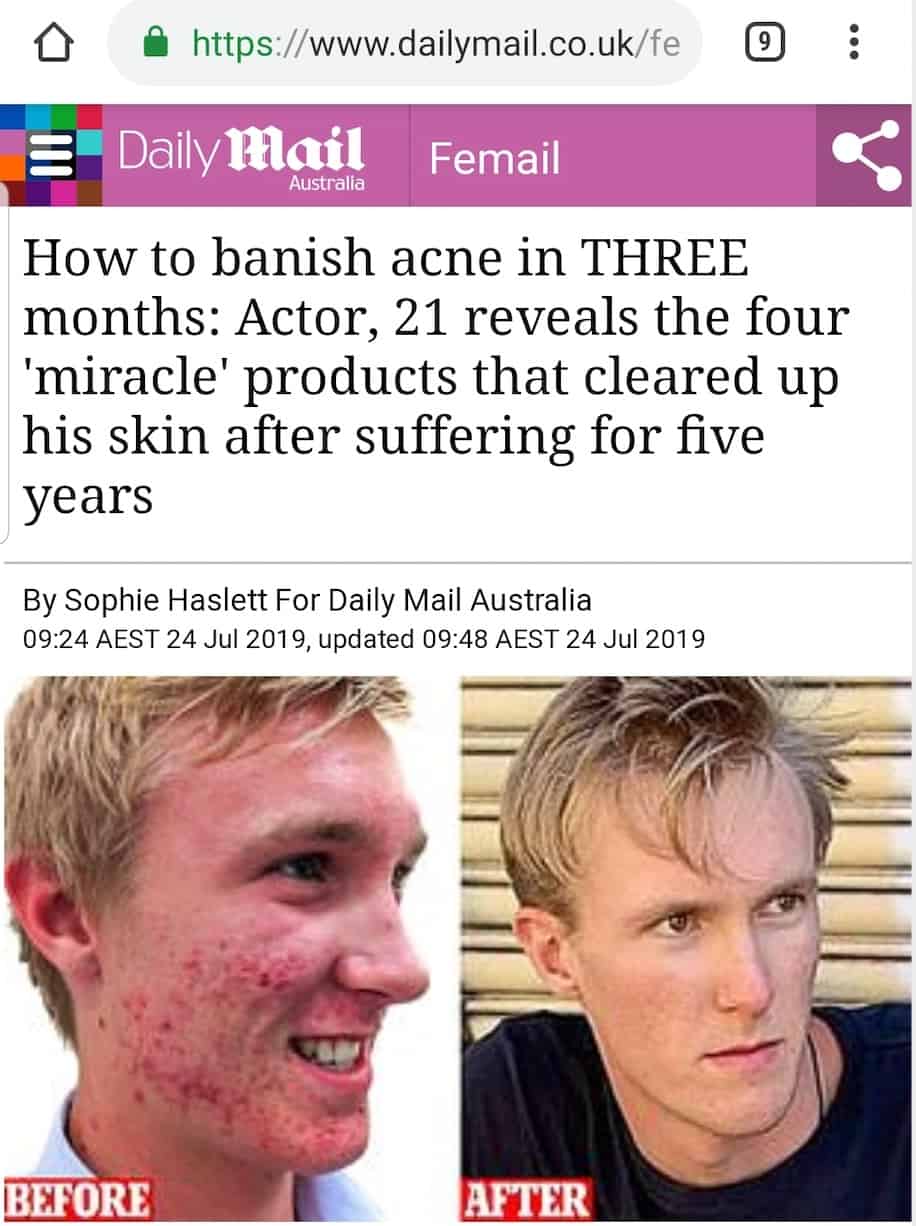Click the green padlock security icon
916x1226 pixels.
pyautogui.click(x=155, y=44)
